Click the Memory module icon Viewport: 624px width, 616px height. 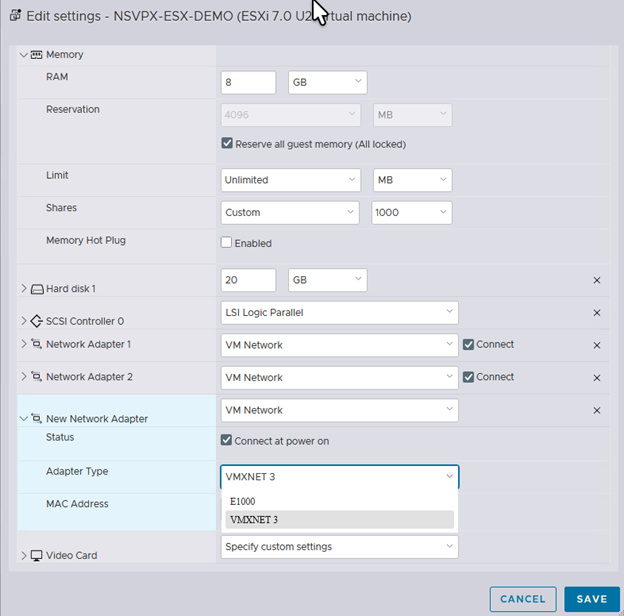point(36,55)
